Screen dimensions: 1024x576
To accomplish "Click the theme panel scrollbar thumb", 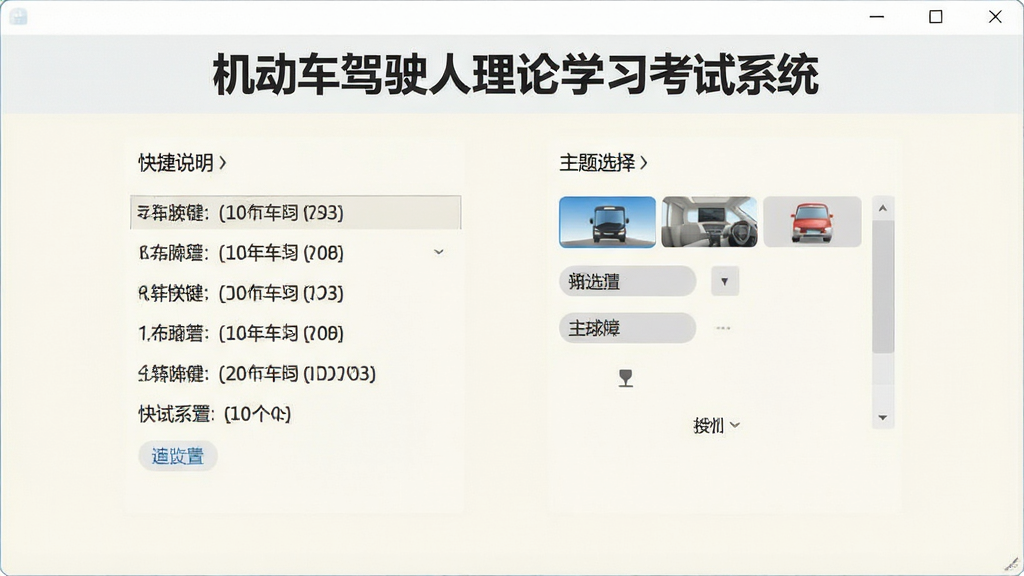I will pyautogui.click(x=883, y=286).
